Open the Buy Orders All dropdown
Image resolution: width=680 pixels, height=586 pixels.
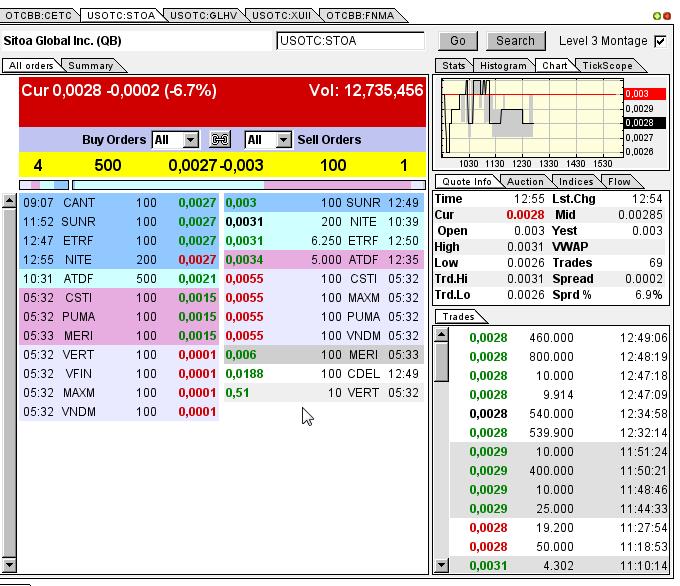click(190, 140)
